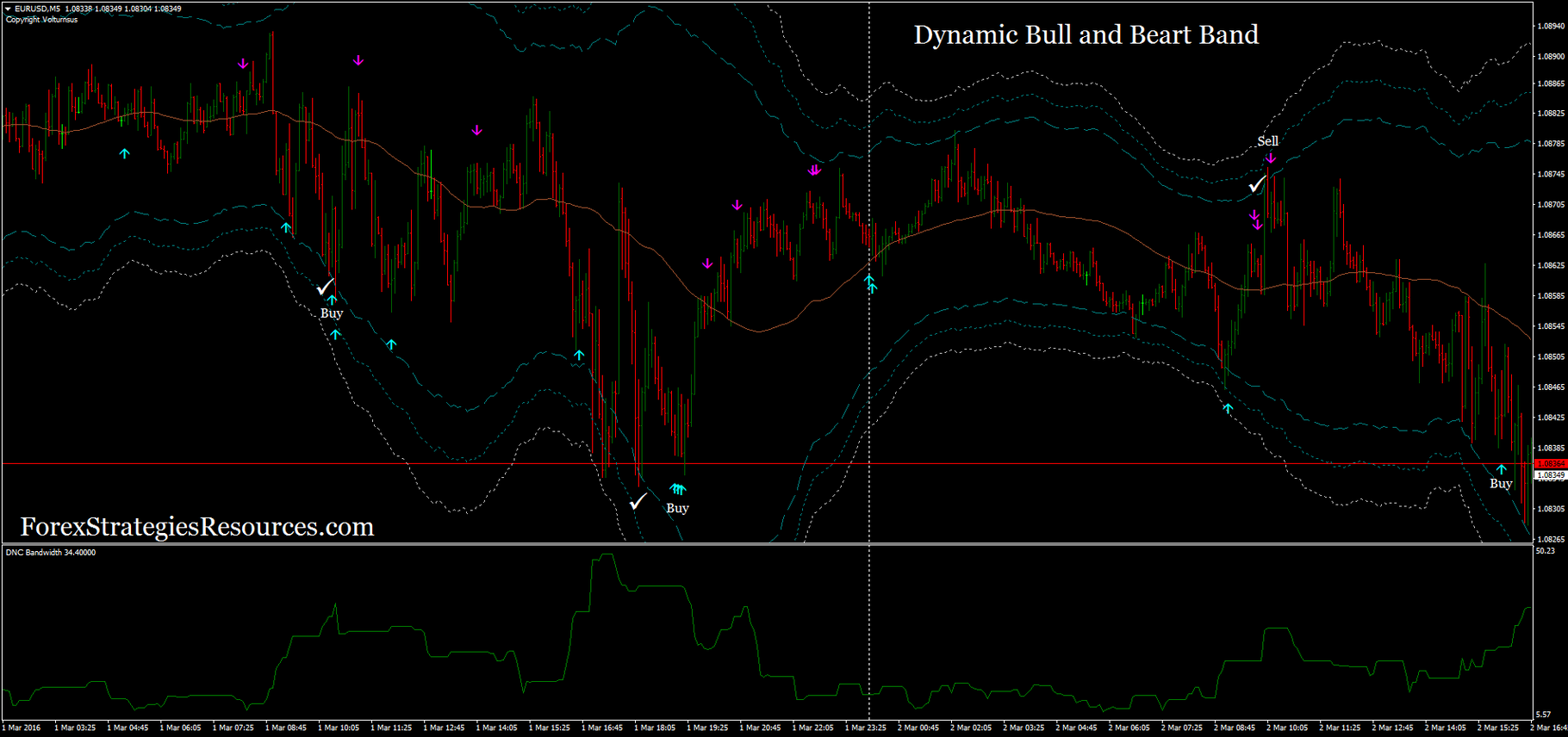Select the double magenta down-arrow marker
The height and width of the screenshot is (737, 1568).
814,170
